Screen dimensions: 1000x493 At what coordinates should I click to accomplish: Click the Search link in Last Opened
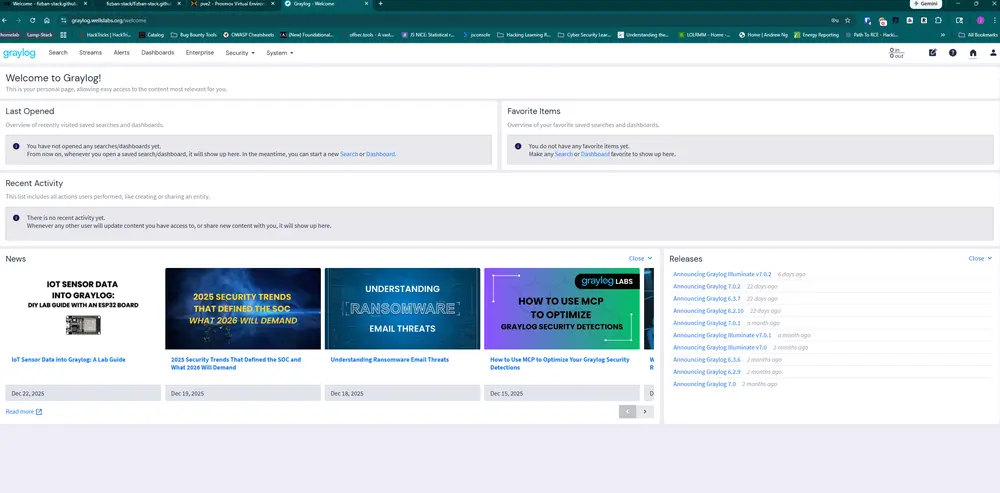pyautogui.click(x=349, y=154)
